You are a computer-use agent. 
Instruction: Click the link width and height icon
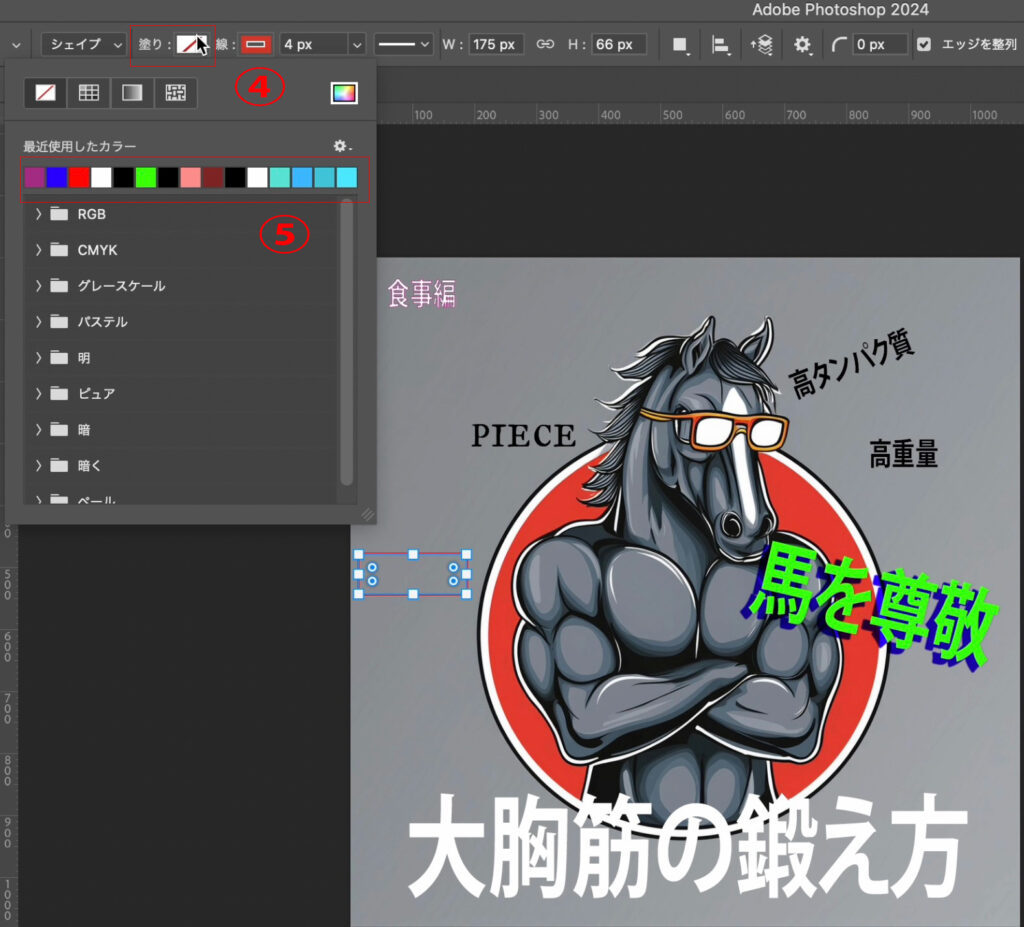pyautogui.click(x=545, y=44)
